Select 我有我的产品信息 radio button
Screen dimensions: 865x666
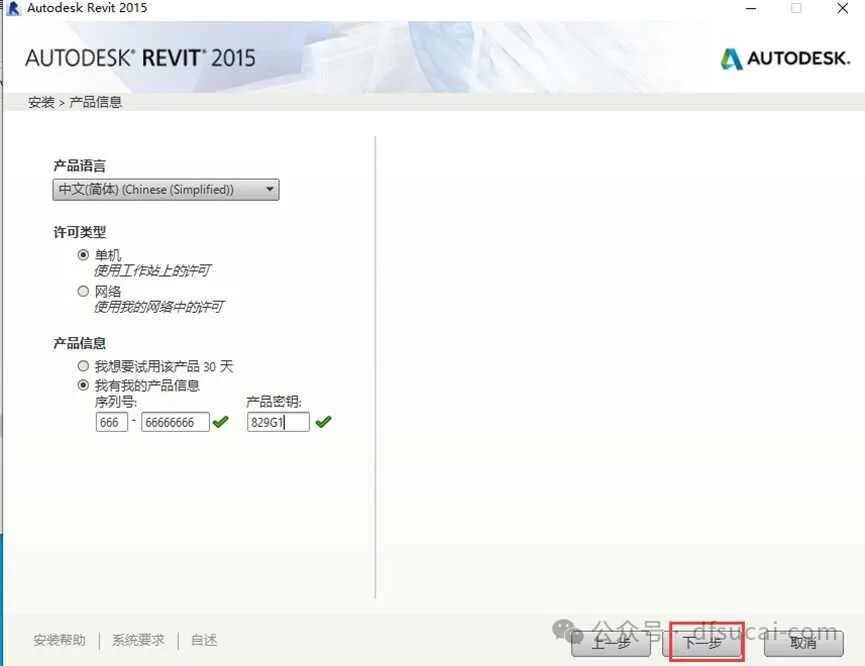point(83,385)
